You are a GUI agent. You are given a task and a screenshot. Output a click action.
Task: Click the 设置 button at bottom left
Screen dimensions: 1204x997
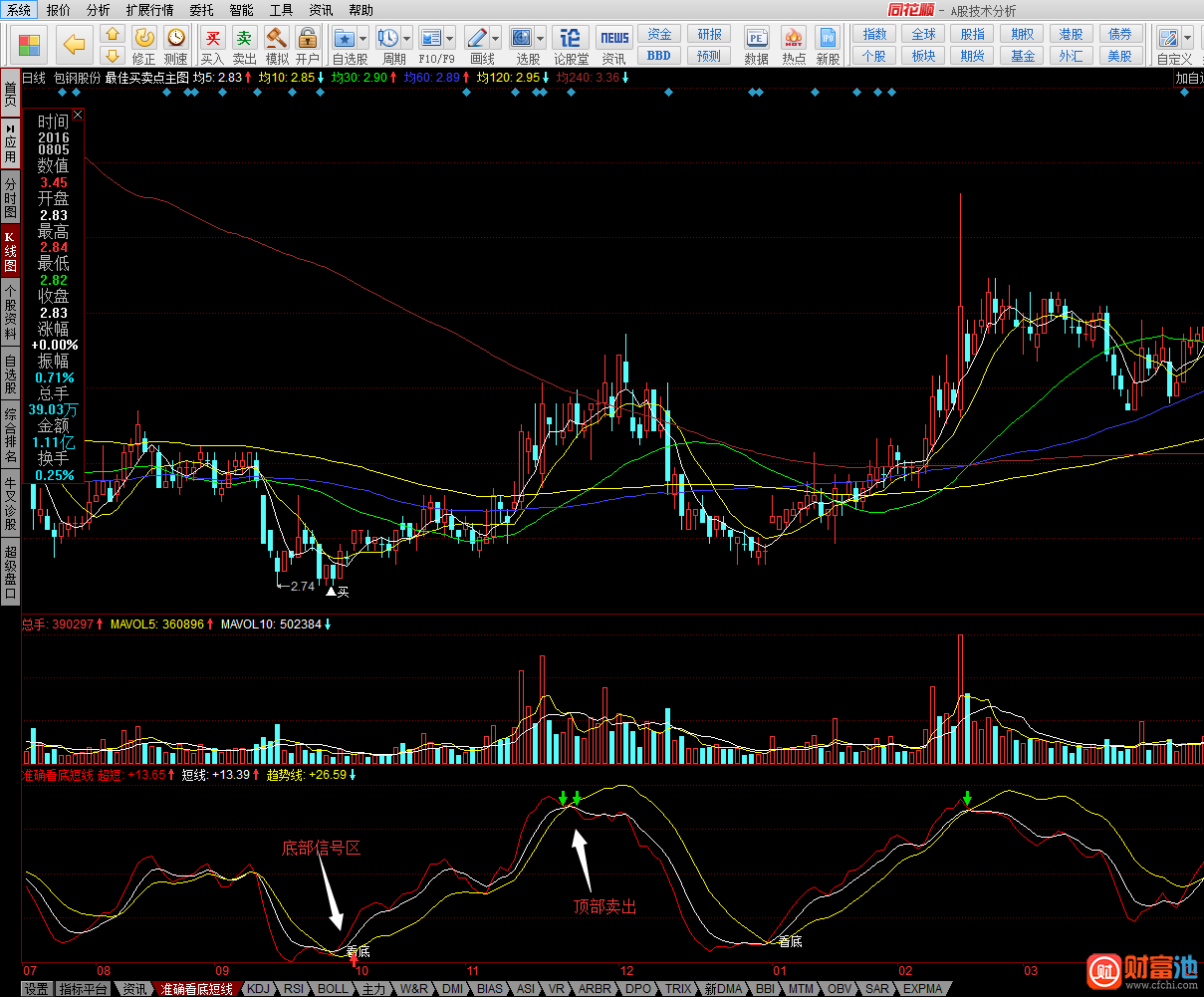(x=37, y=989)
